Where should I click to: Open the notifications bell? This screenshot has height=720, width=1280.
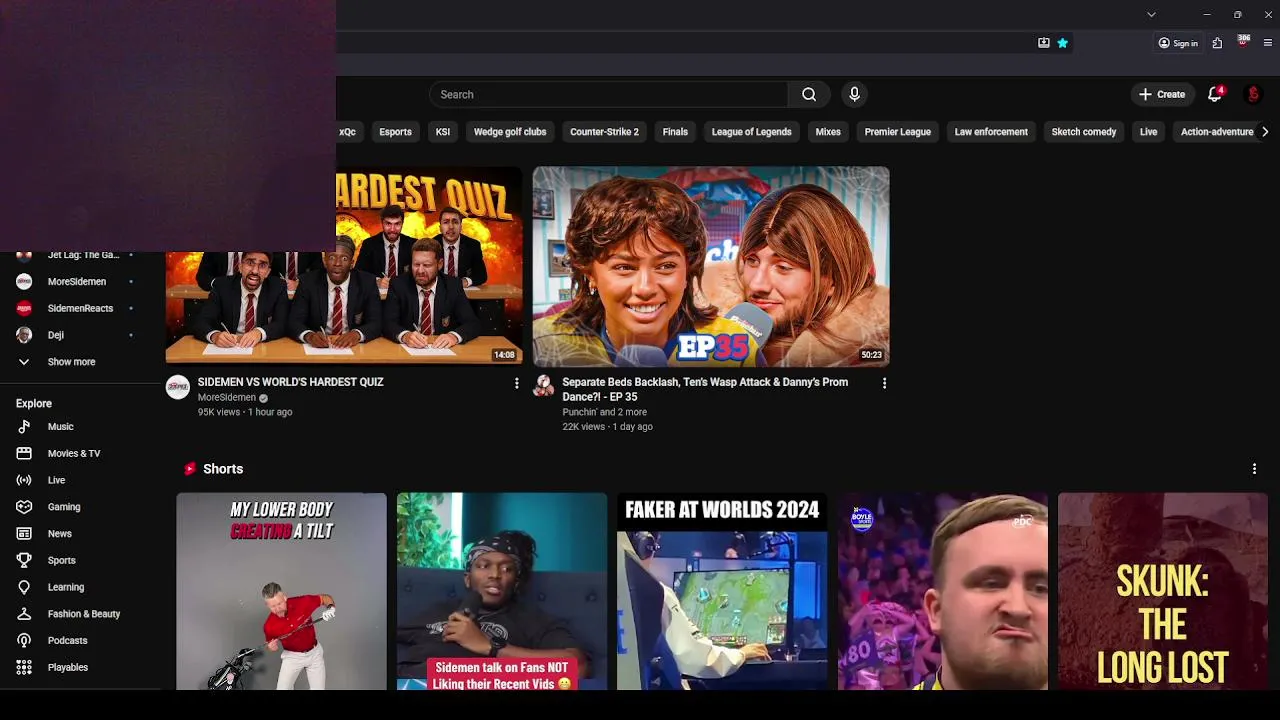click(1215, 94)
